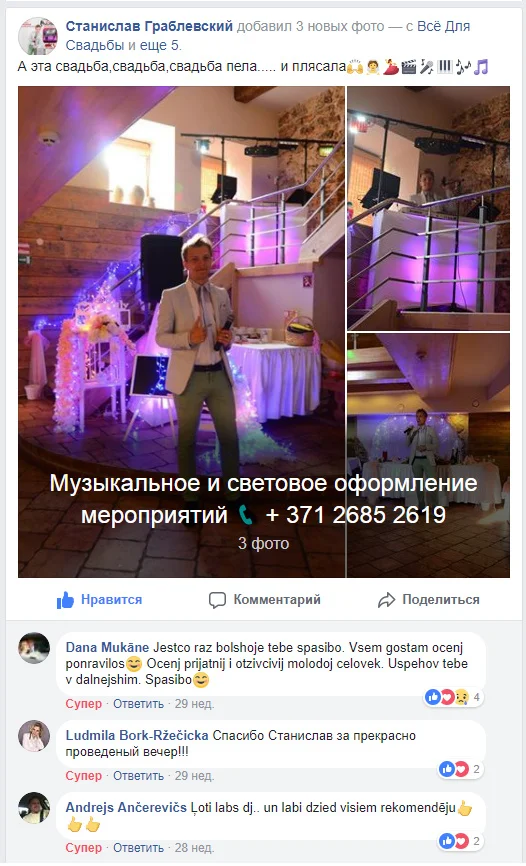Screen dimensions: 526x866
Task: Click the Поделиться share arrow icon
Action: [386, 600]
